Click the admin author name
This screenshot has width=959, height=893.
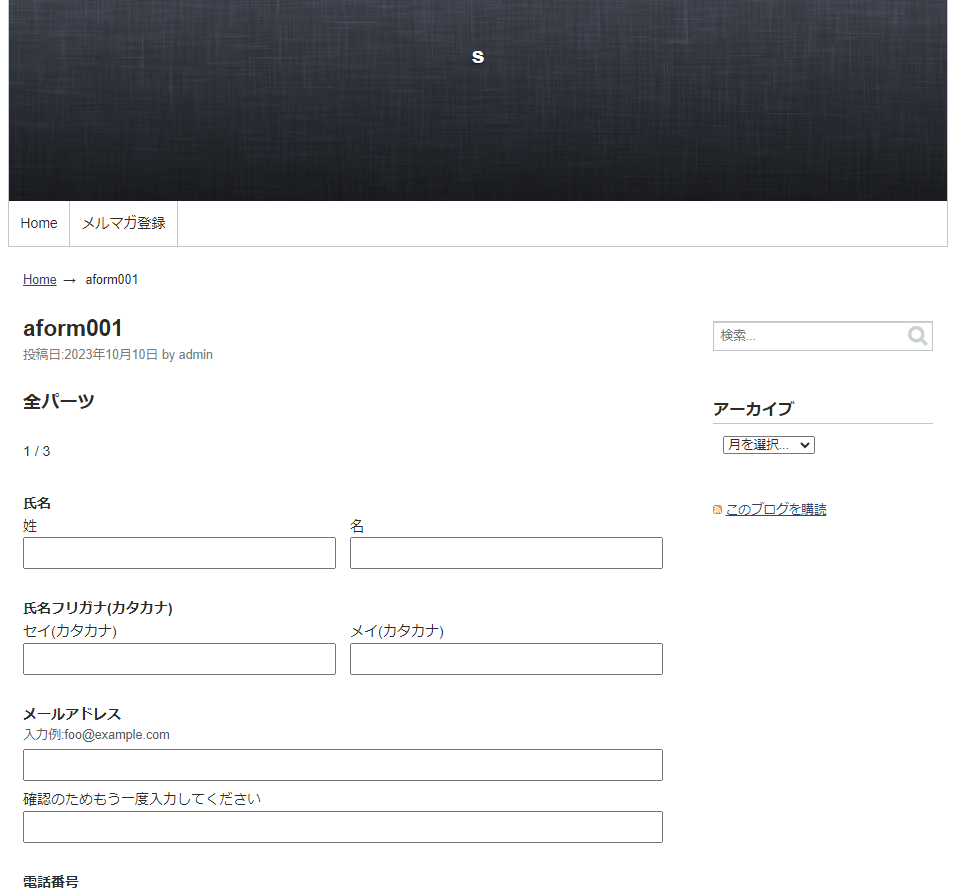(196, 355)
